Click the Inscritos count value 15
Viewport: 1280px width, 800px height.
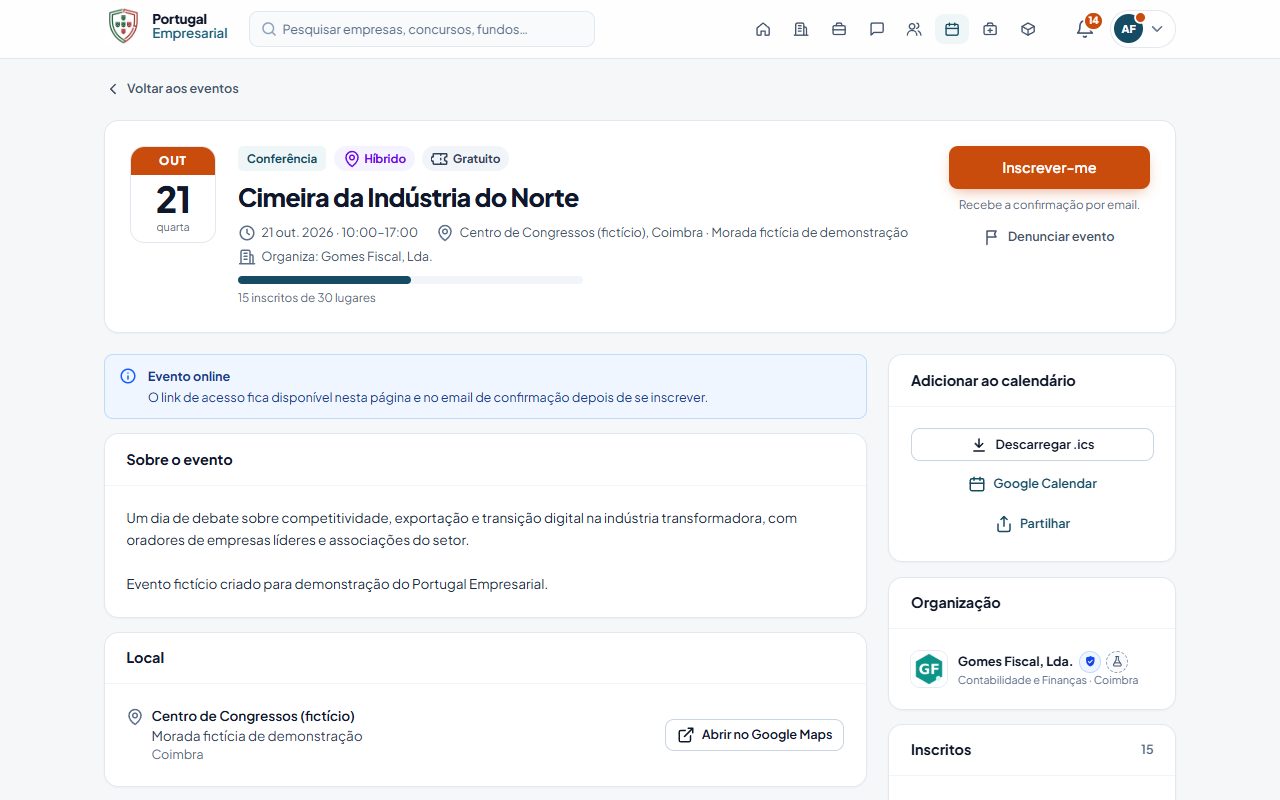(x=1147, y=750)
